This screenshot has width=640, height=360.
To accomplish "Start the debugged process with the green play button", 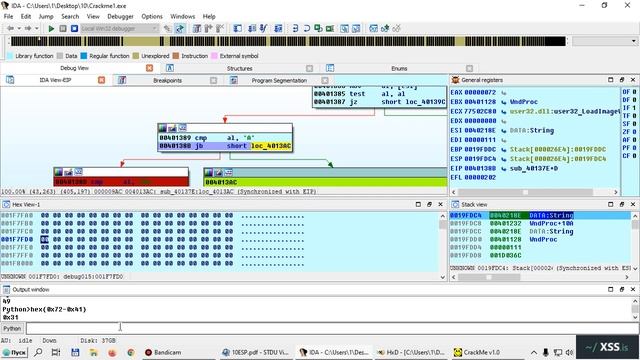I will tap(51, 29).
